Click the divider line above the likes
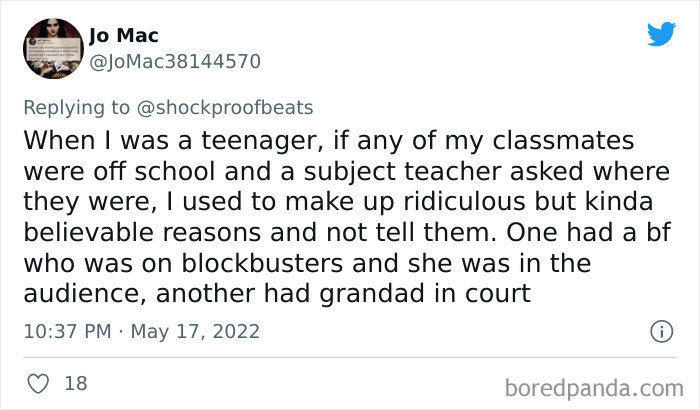The width and height of the screenshot is (700, 410). [x=350, y=357]
